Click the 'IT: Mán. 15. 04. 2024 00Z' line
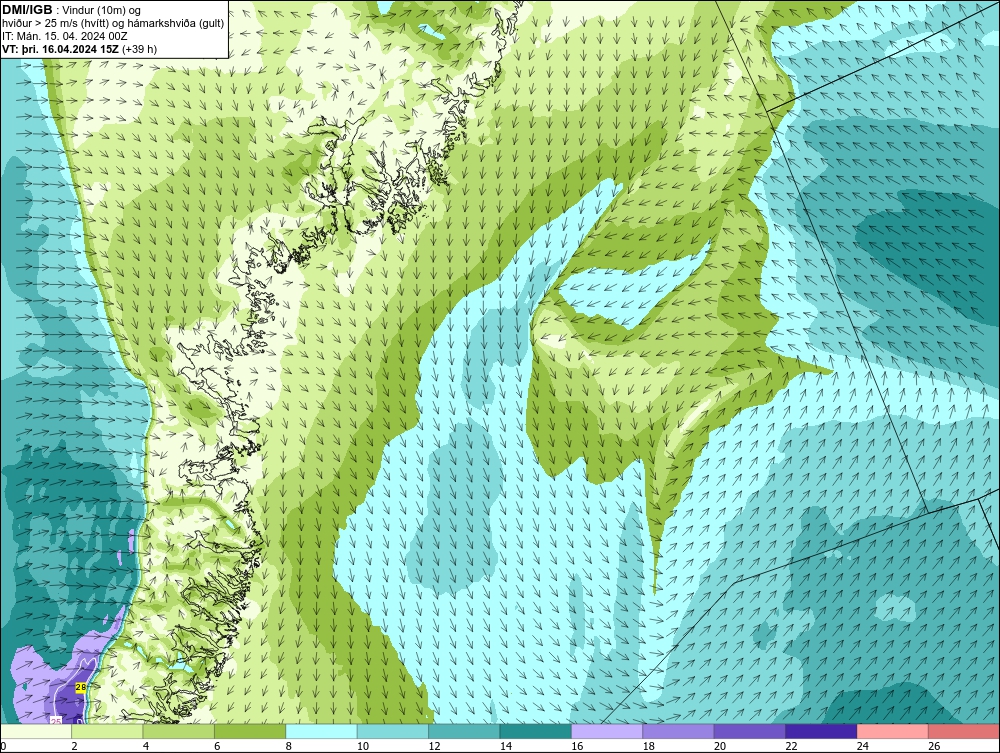The image size is (1000, 753). [64, 36]
